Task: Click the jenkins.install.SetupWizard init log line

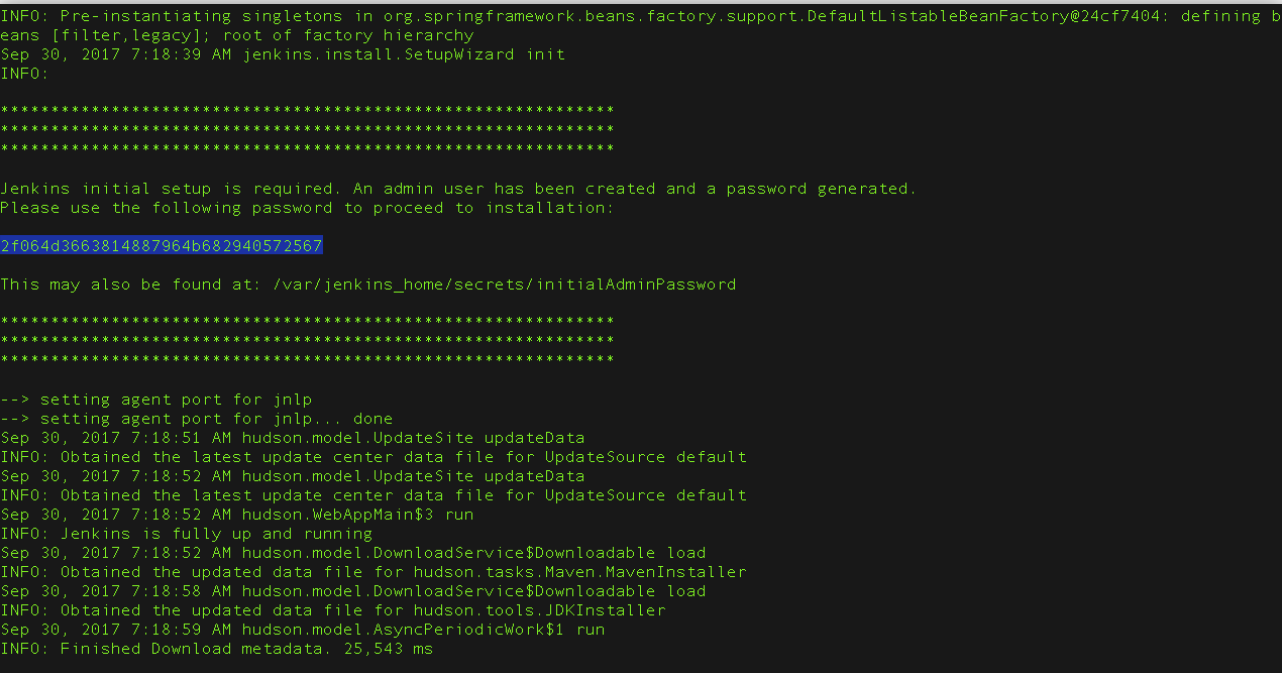Action: tap(283, 54)
